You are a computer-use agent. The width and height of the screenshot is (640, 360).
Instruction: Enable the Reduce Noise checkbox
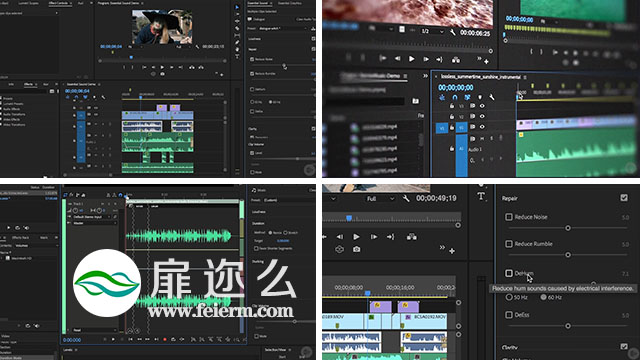[509, 217]
